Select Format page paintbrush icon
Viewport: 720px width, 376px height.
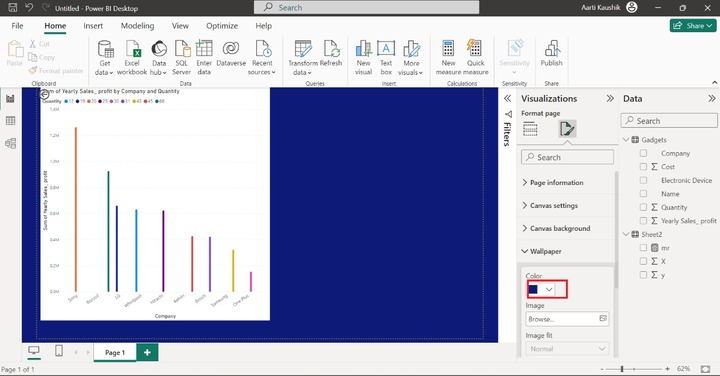(x=567, y=129)
